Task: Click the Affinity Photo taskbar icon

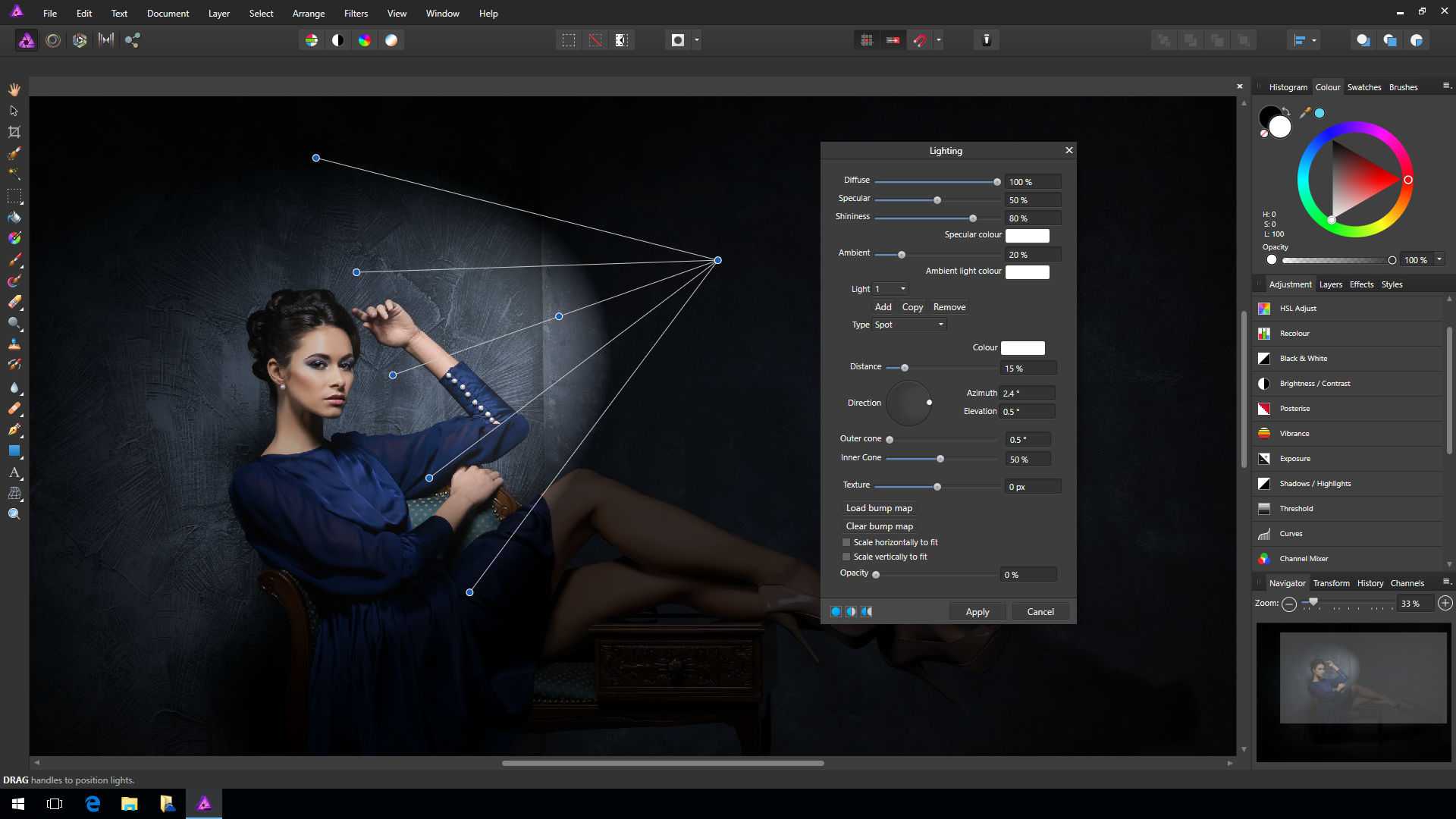Action: point(204,804)
